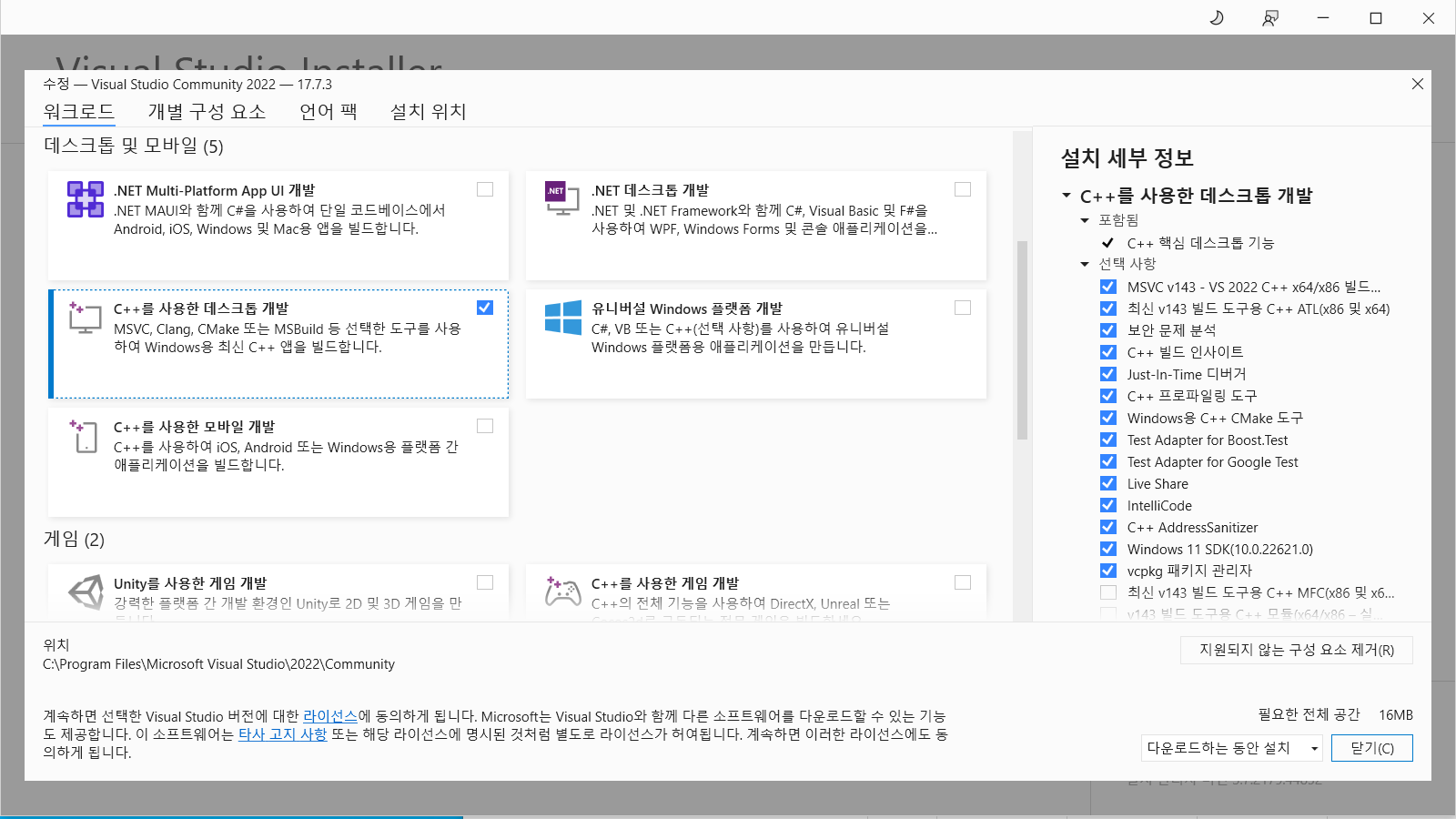1456x819 pixels.
Task: Uncheck MSVC v143 build tools option
Action: click(x=1107, y=287)
